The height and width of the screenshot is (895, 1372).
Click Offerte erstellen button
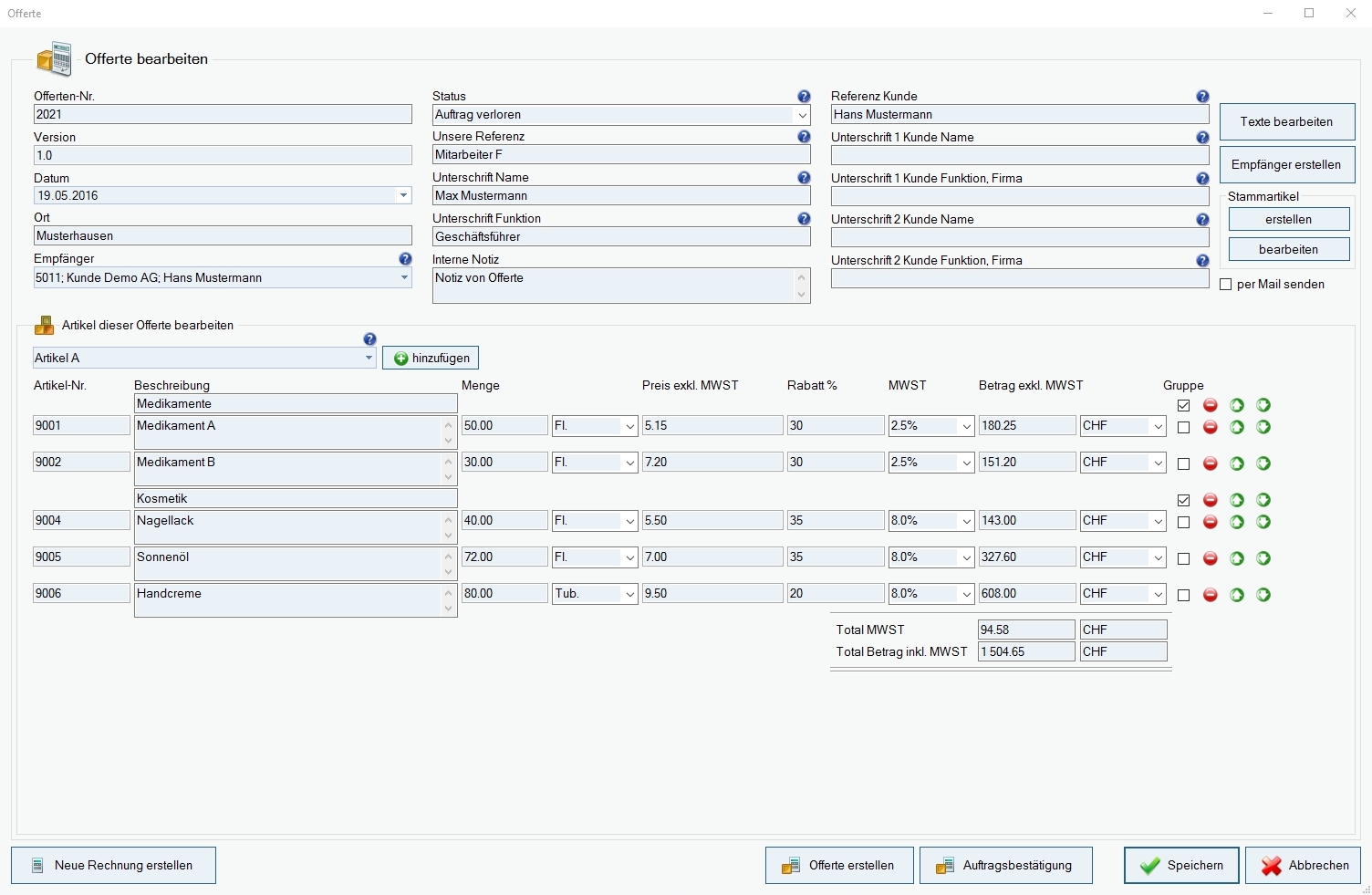pos(839,866)
